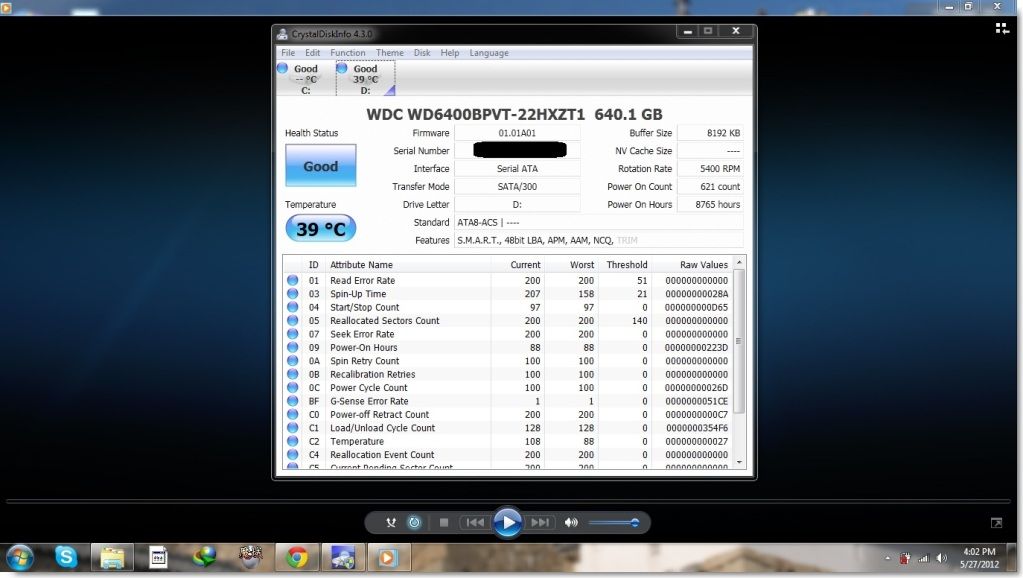Image resolution: width=1023 pixels, height=578 pixels.
Task: Skip to the previous track
Action: point(475,522)
